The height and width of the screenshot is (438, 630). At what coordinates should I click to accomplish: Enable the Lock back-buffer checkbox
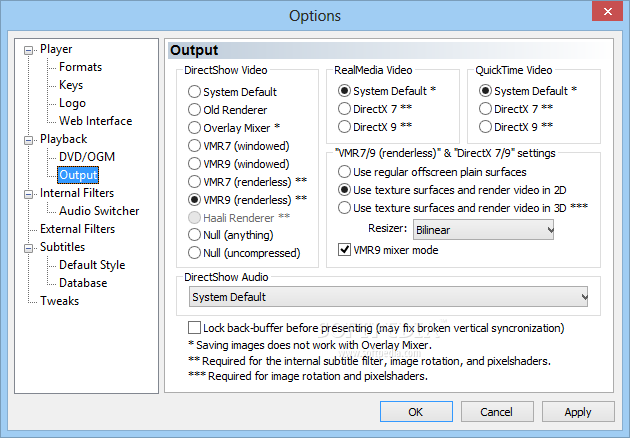[194, 328]
